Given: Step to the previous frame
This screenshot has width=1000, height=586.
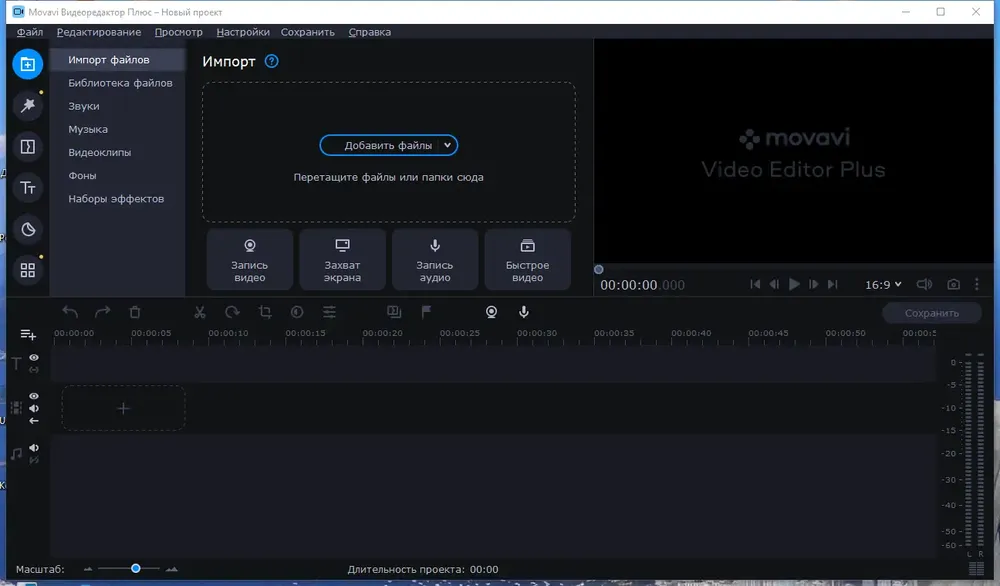Looking at the screenshot, I should 774,284.
